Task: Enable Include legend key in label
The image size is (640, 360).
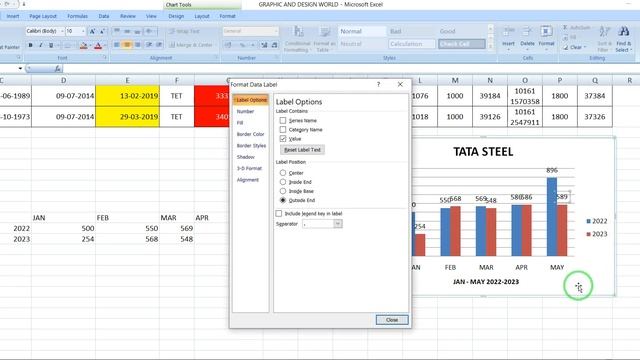Action: pyautogui.click(x=278, y=213)
